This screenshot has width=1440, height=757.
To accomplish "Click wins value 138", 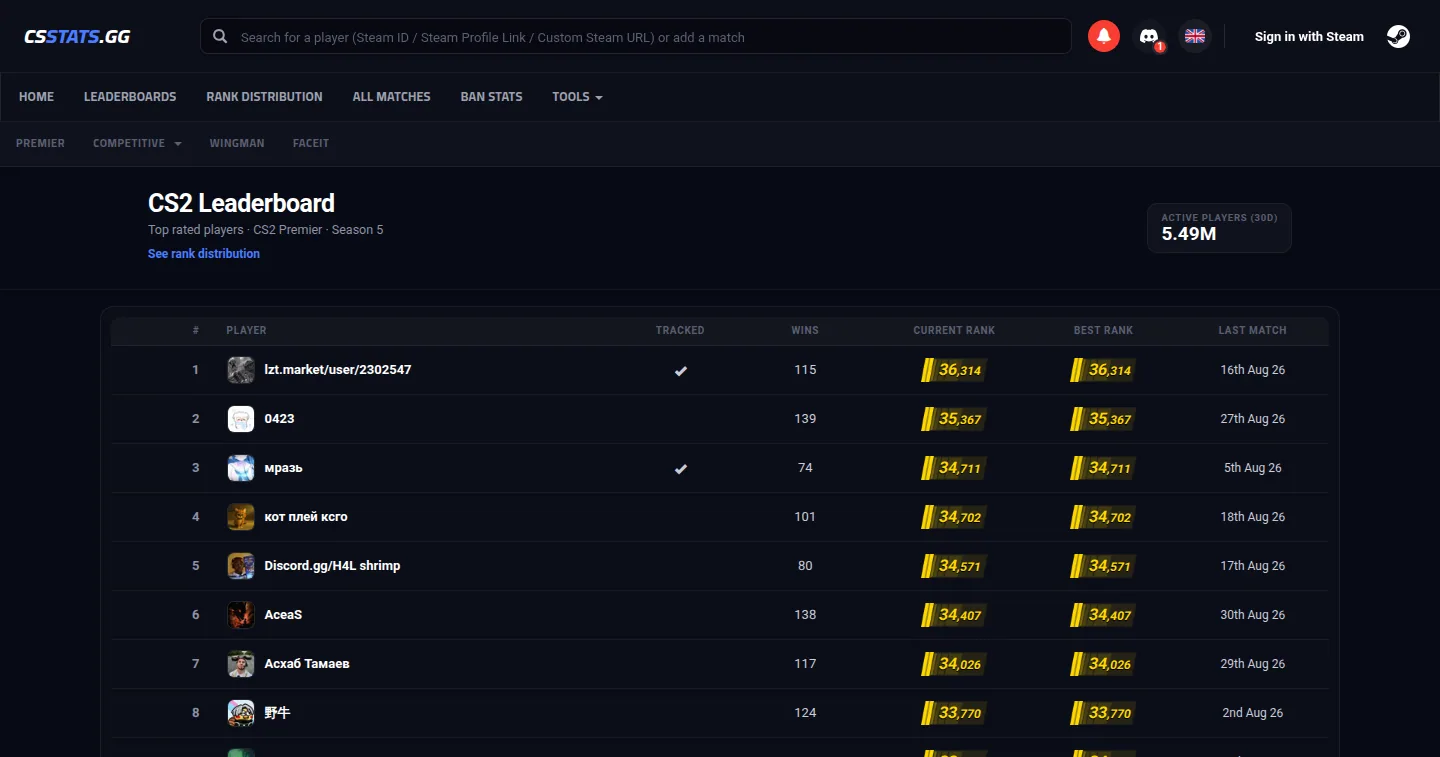I will [x=805, y=615].
